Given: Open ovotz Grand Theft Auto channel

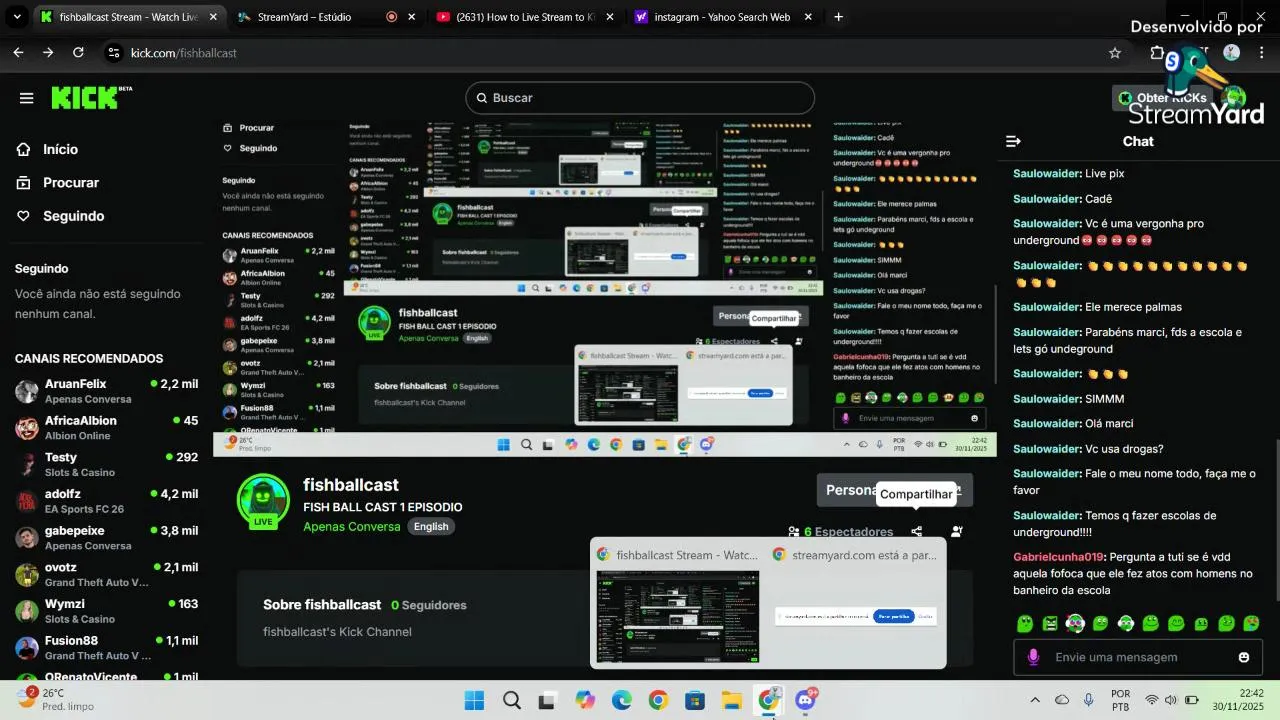Looking at the screenshot, I should click(x=106, y=574).
